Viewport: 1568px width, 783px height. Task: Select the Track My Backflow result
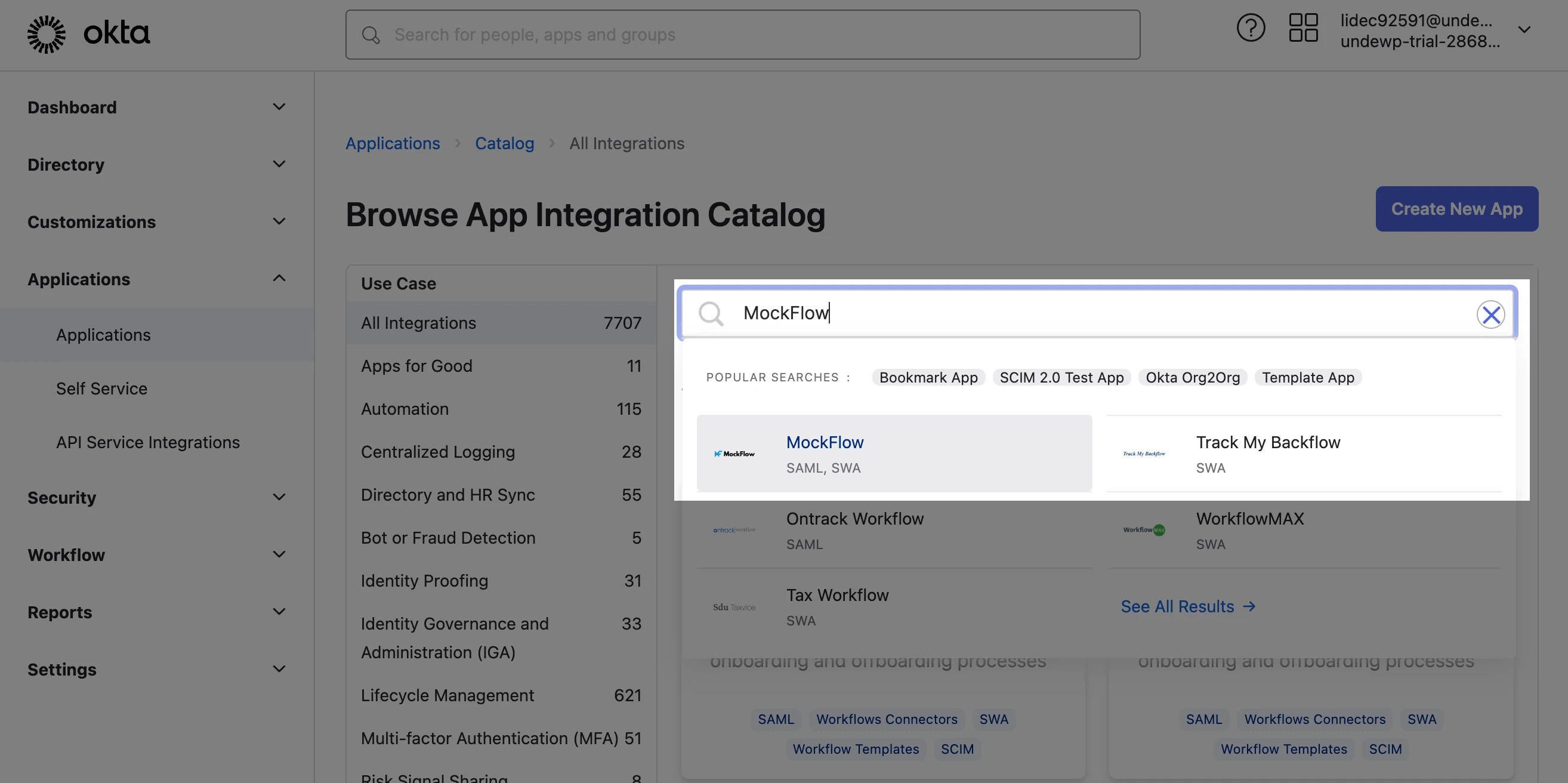pos(1304,454)
